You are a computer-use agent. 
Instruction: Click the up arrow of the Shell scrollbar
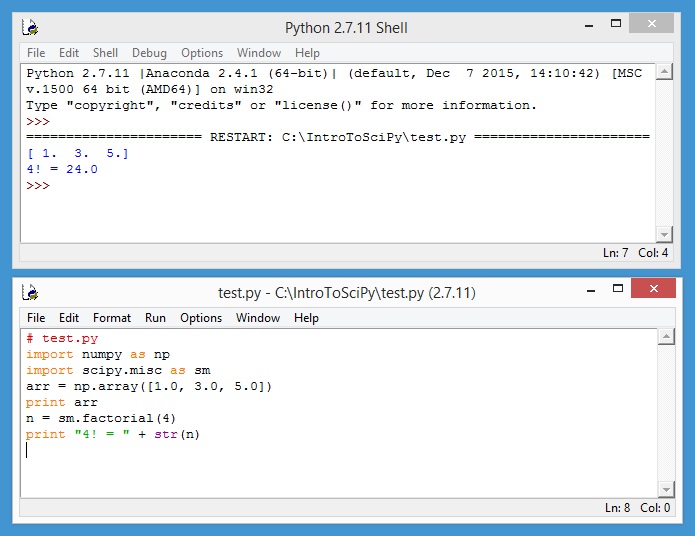click(x=664, y=73)
